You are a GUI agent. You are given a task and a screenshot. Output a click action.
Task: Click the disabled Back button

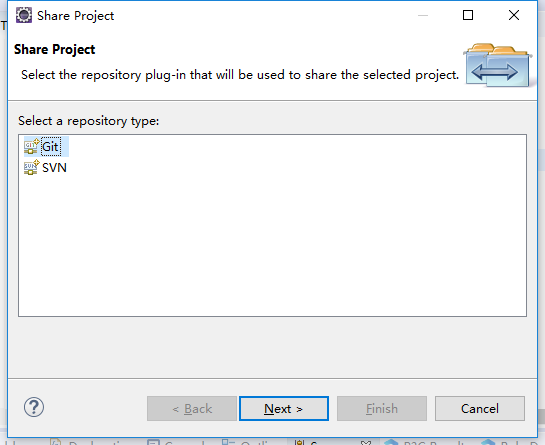pos(192,408)
